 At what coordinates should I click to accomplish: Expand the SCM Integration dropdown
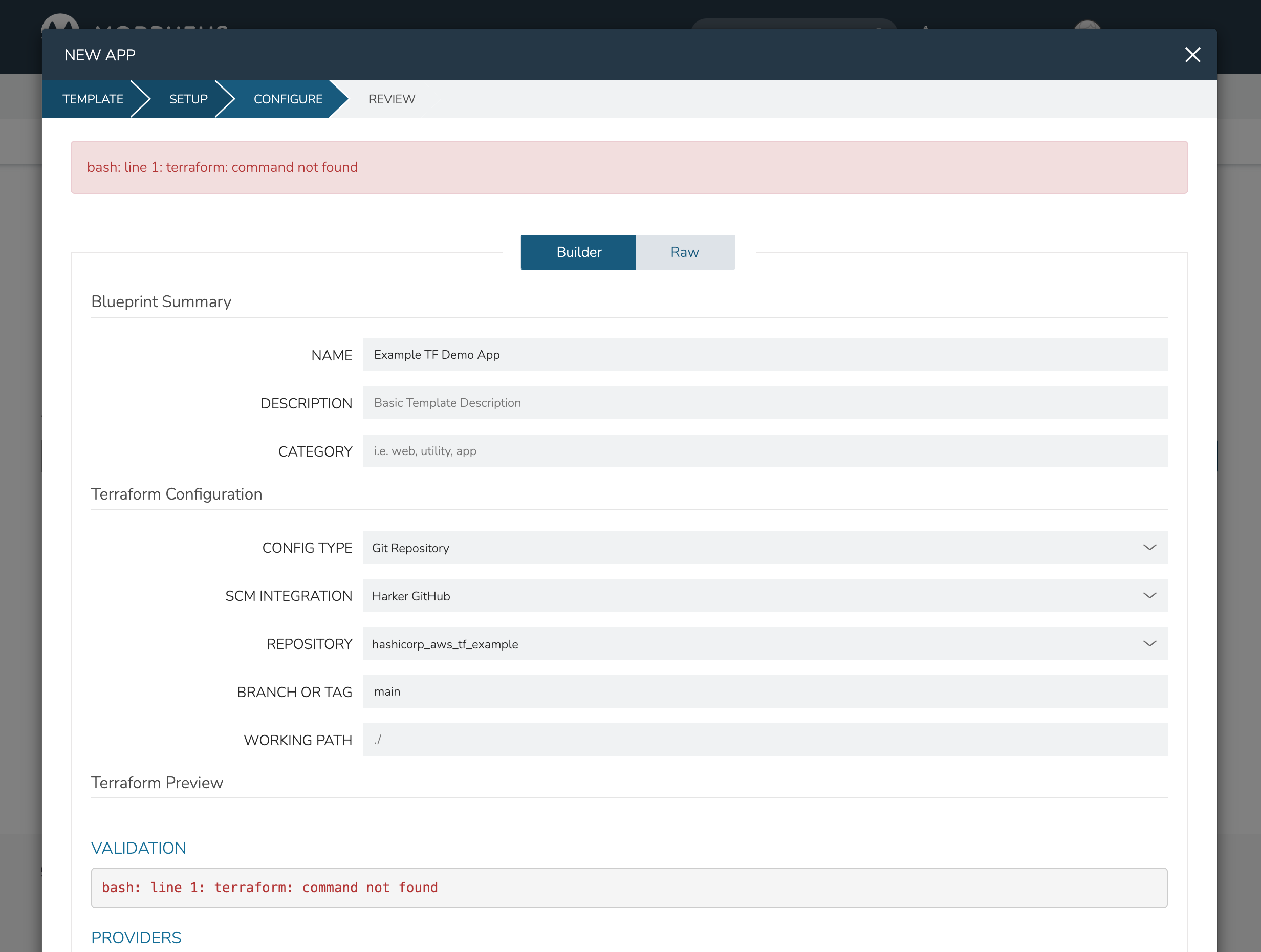765,596
